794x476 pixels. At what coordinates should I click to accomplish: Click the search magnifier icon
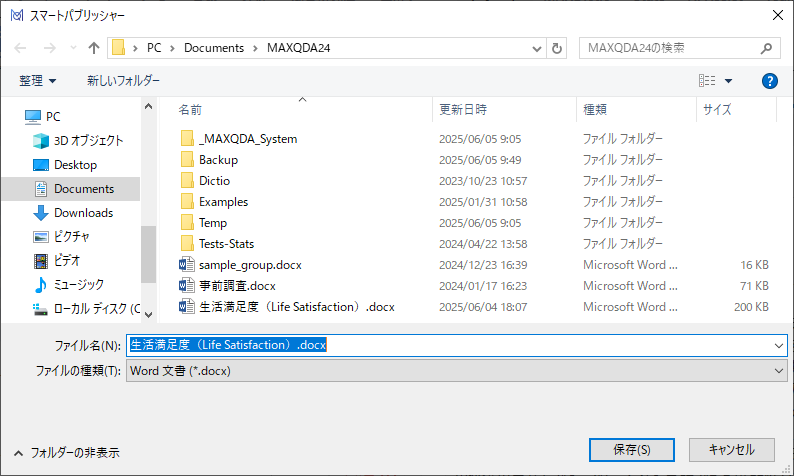pos(766,49)
